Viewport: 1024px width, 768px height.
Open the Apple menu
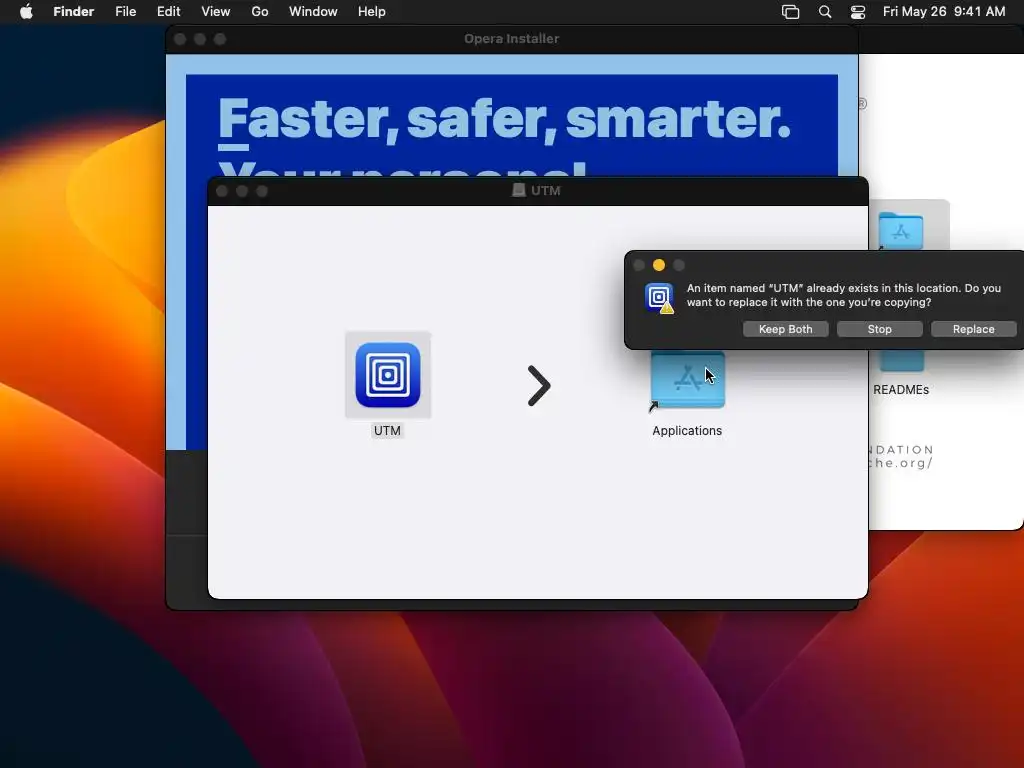click(x=26, y=12)
